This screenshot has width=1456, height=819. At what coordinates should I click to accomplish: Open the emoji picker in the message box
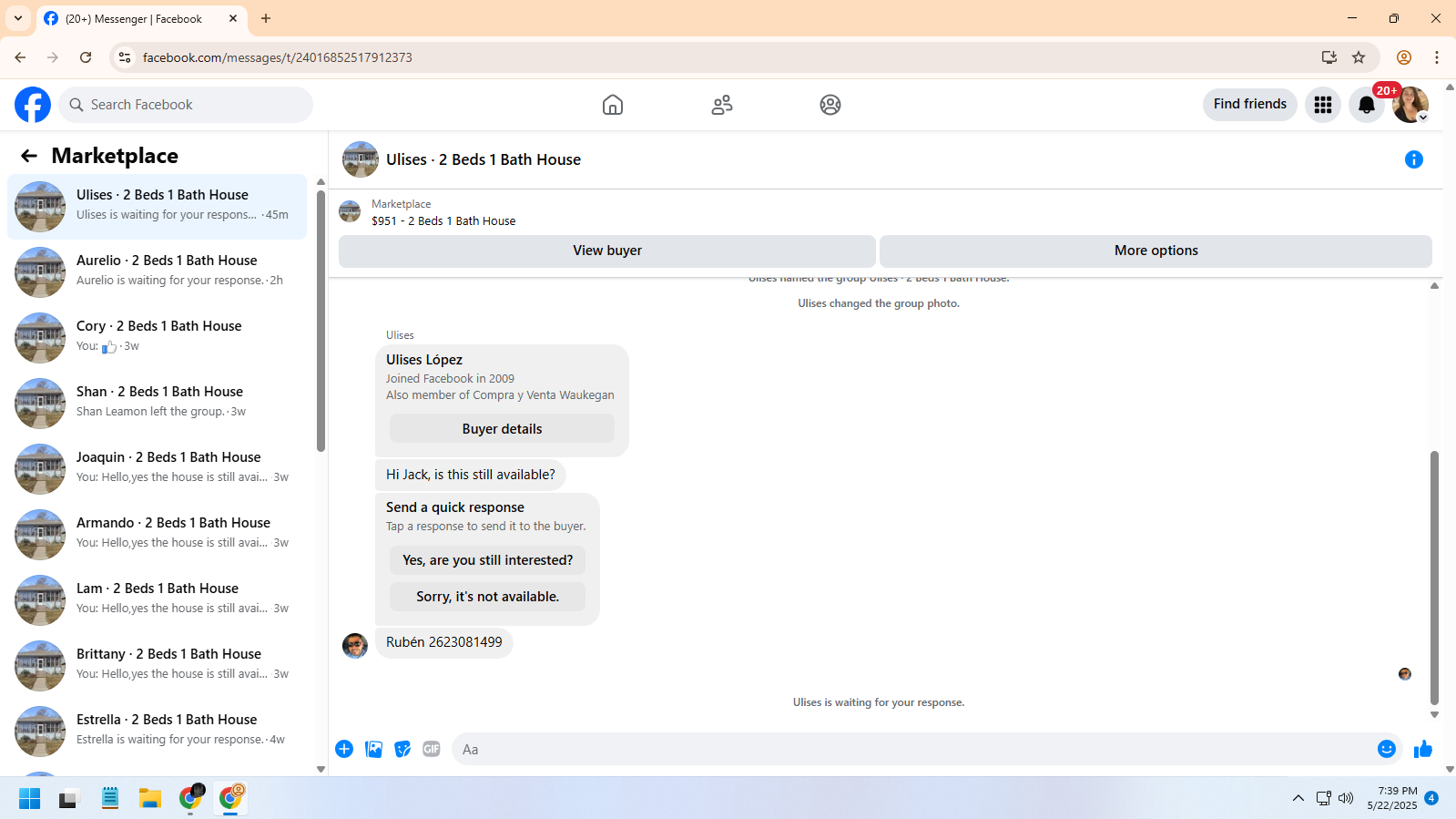click(x=1387, y=749)
